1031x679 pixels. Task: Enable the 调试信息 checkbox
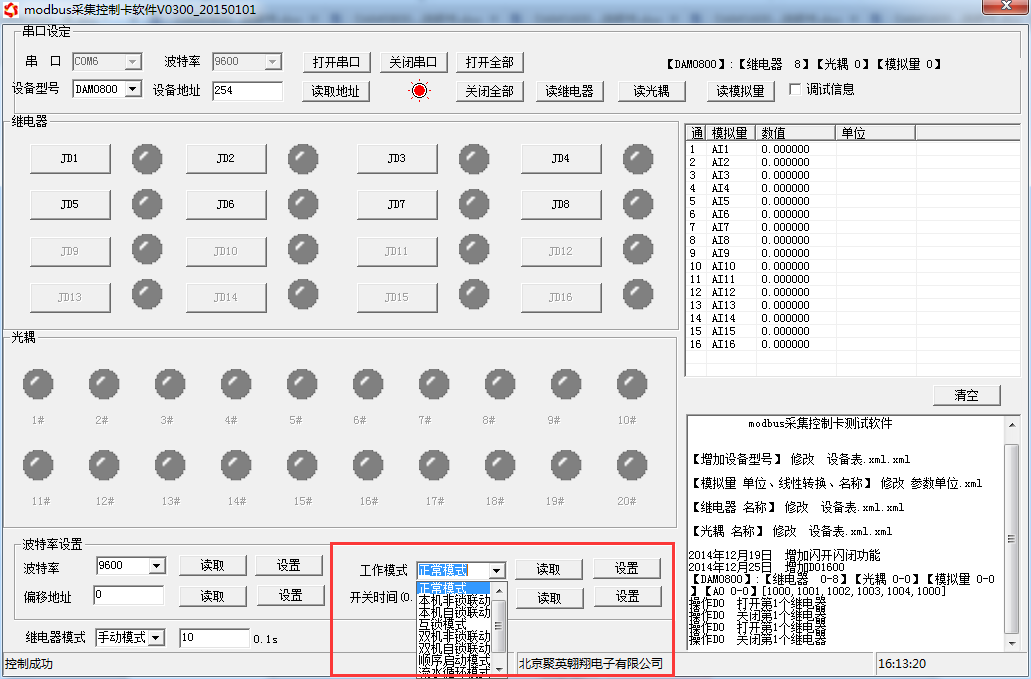click(x=795, y=89)
